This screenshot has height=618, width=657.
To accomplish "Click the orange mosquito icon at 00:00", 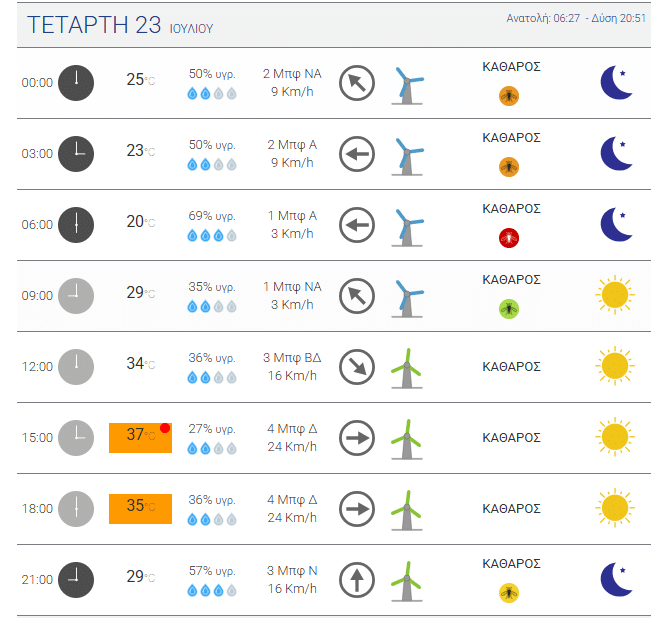I will point(509,96).
